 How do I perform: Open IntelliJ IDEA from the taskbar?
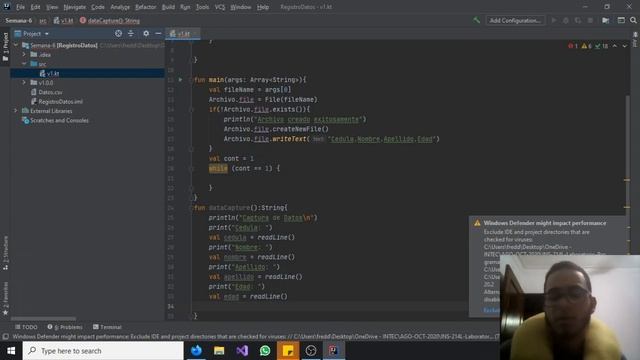pos(333,351)
